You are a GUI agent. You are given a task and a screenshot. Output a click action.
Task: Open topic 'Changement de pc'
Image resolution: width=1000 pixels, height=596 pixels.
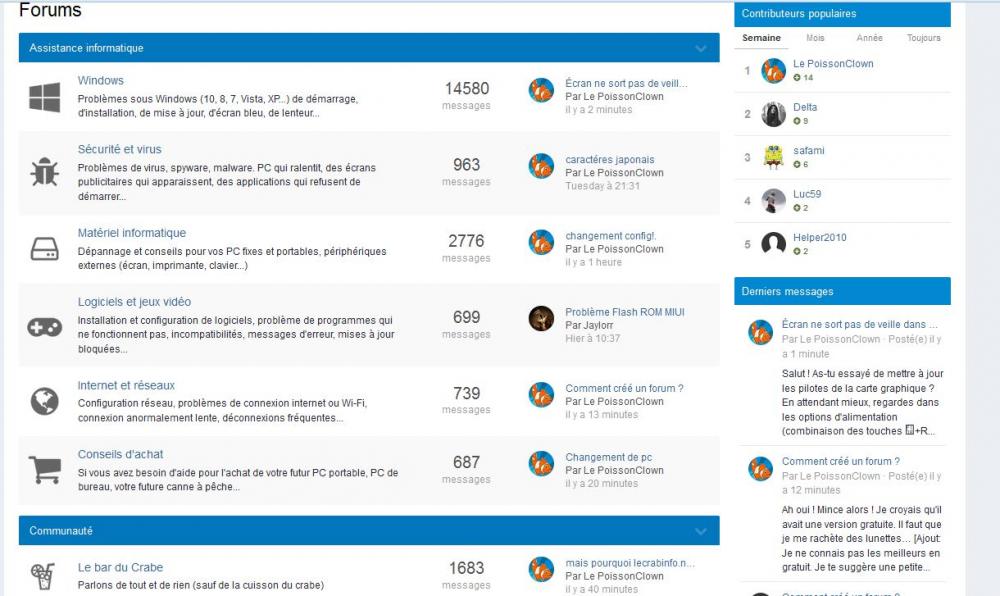tap(608, 457)
